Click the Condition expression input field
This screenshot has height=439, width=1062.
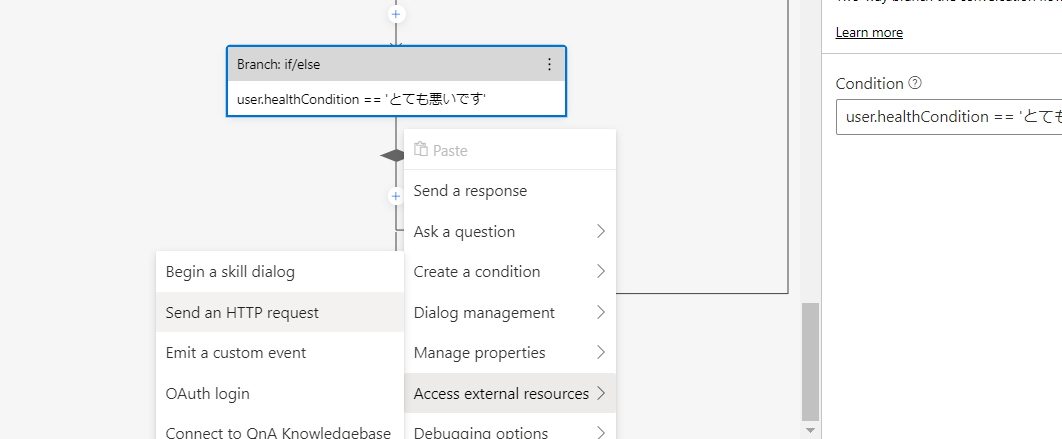pos(948,117)
